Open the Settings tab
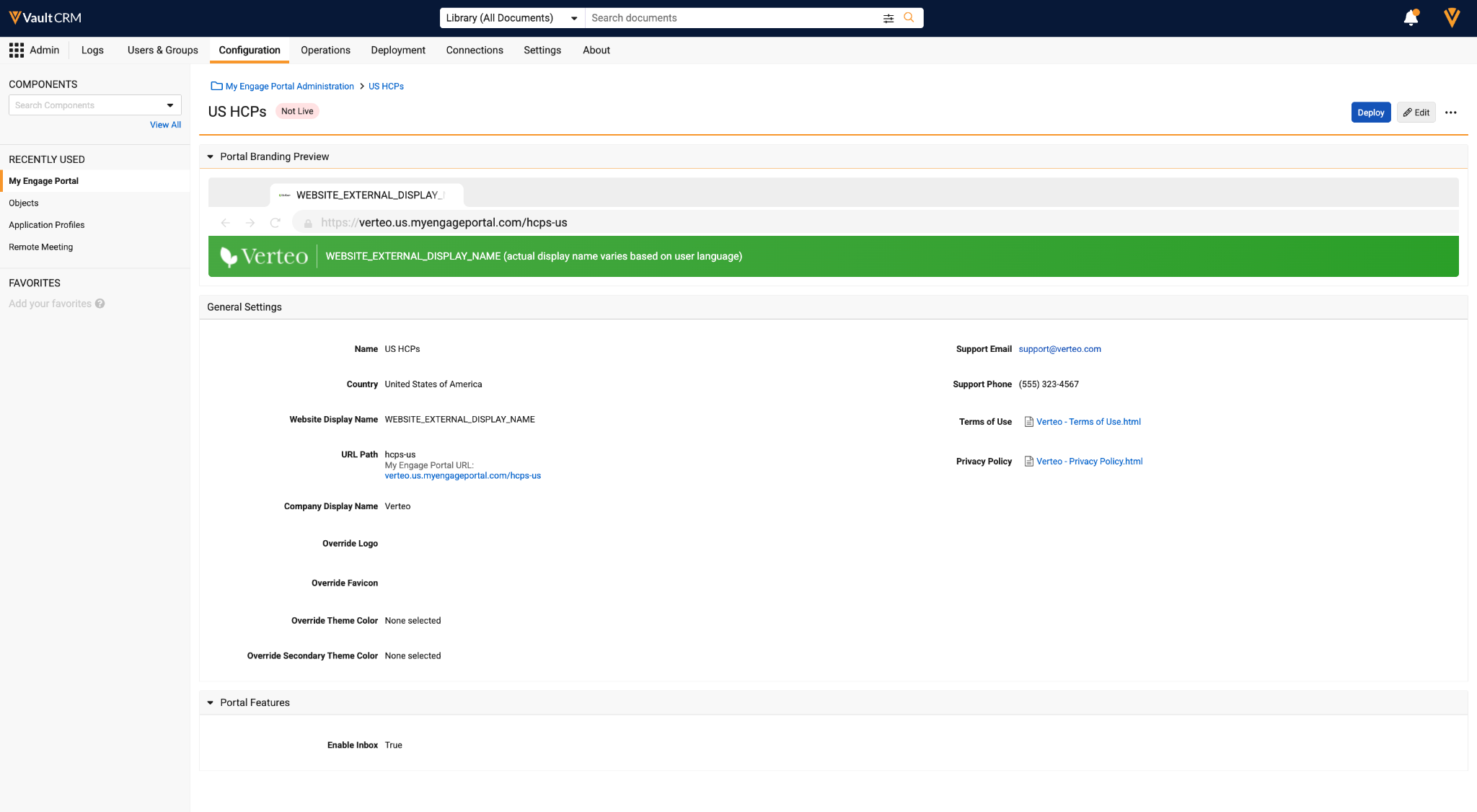 pos(542,50)
